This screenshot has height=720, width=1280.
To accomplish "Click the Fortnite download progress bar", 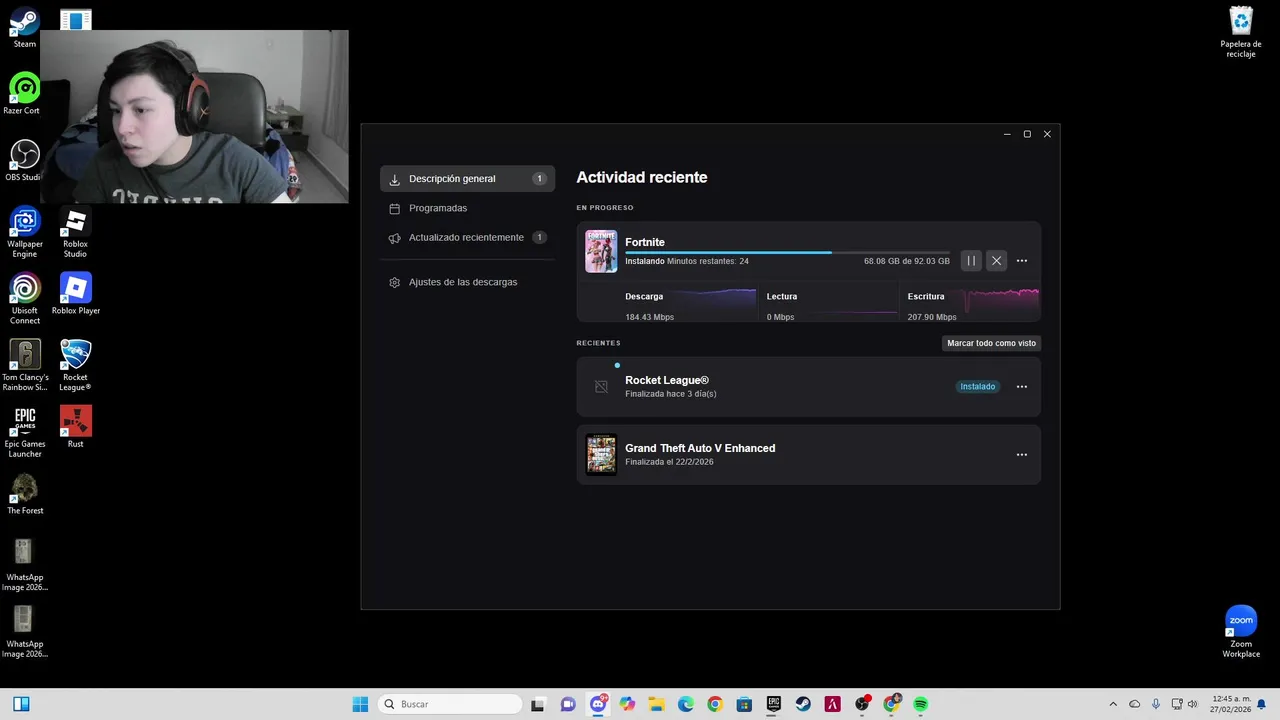I will [x=787, y=252].
